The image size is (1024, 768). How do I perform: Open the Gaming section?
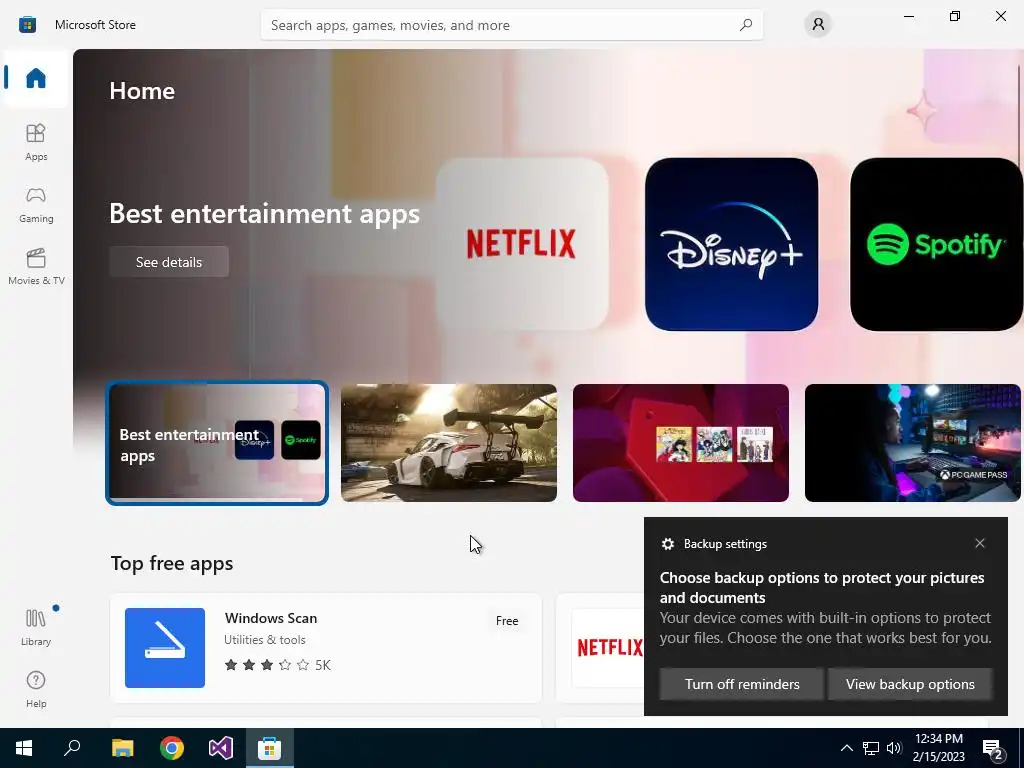(x=36, y=204)
